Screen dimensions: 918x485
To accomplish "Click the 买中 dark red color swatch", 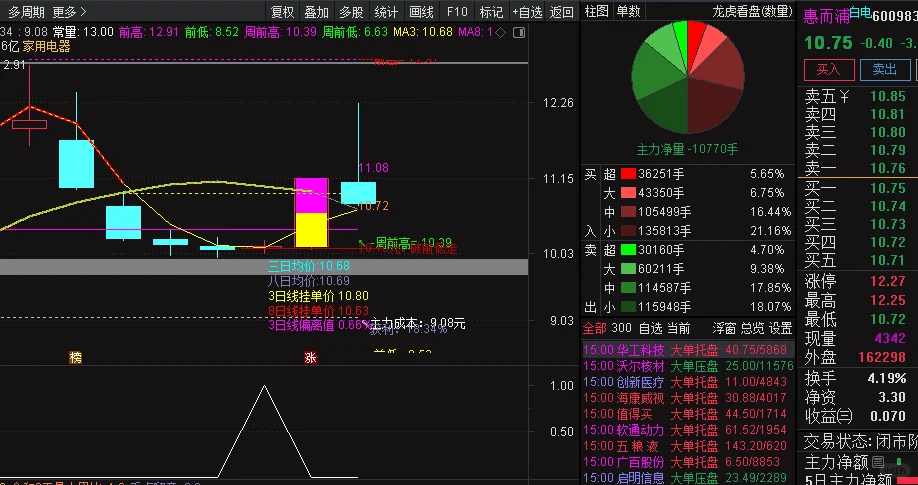I will (x=628, y=211).
